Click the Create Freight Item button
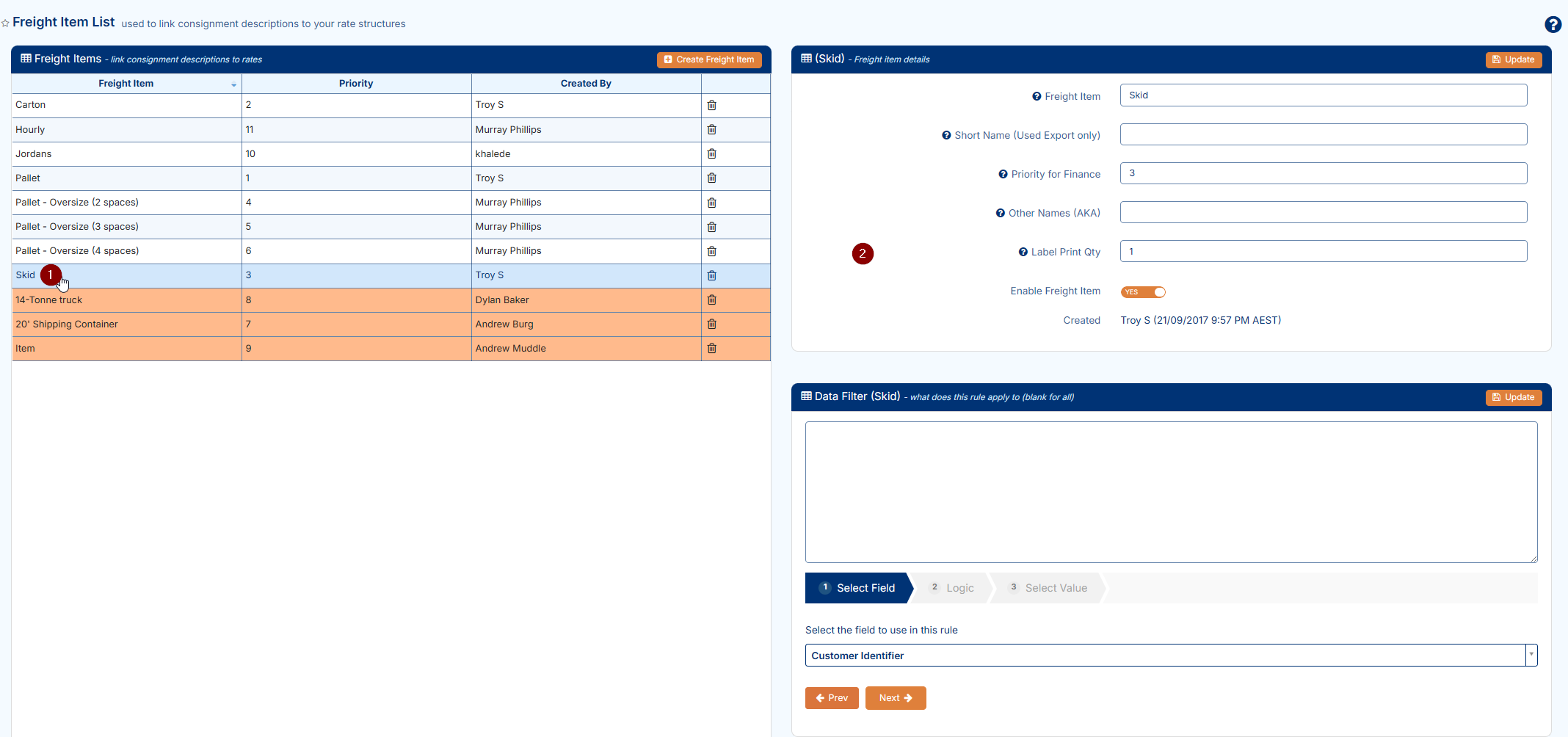The height and width of the screenshot is (737, 1568). coord(709,59)
